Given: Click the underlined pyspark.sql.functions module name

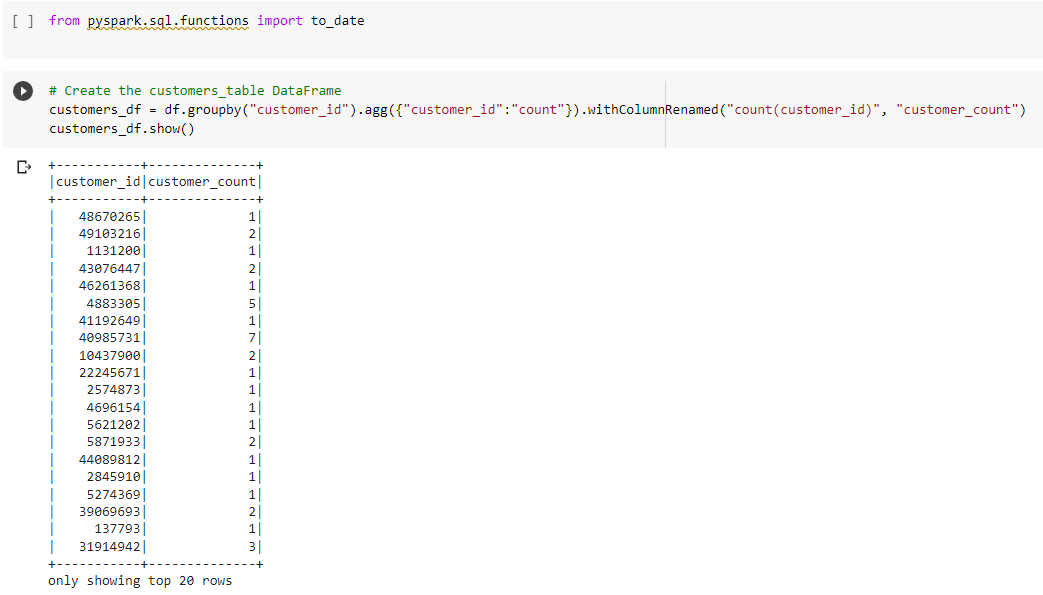Looking at the screenshot, I should point(166,20).
